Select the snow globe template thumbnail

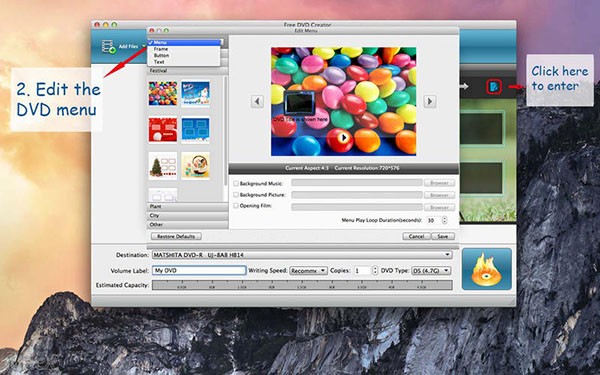tap(196, 166)
